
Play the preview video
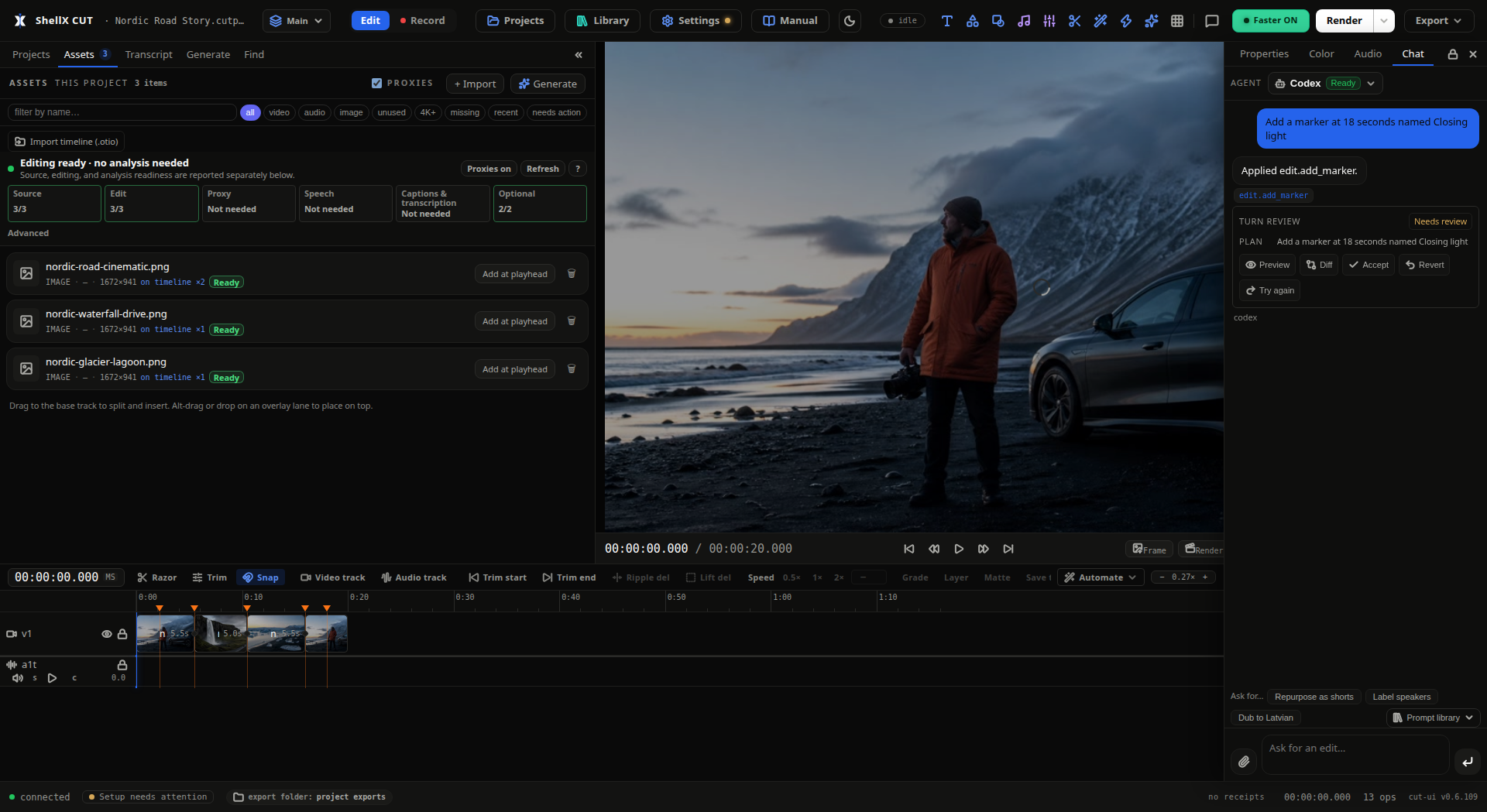coord(959,549)
